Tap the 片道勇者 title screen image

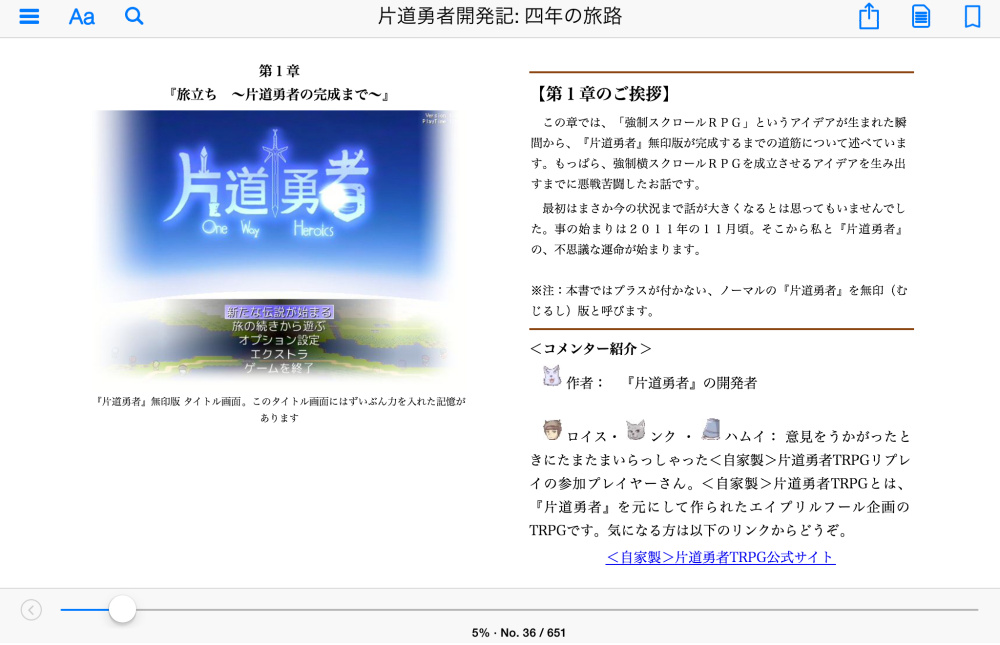(277, 245)
